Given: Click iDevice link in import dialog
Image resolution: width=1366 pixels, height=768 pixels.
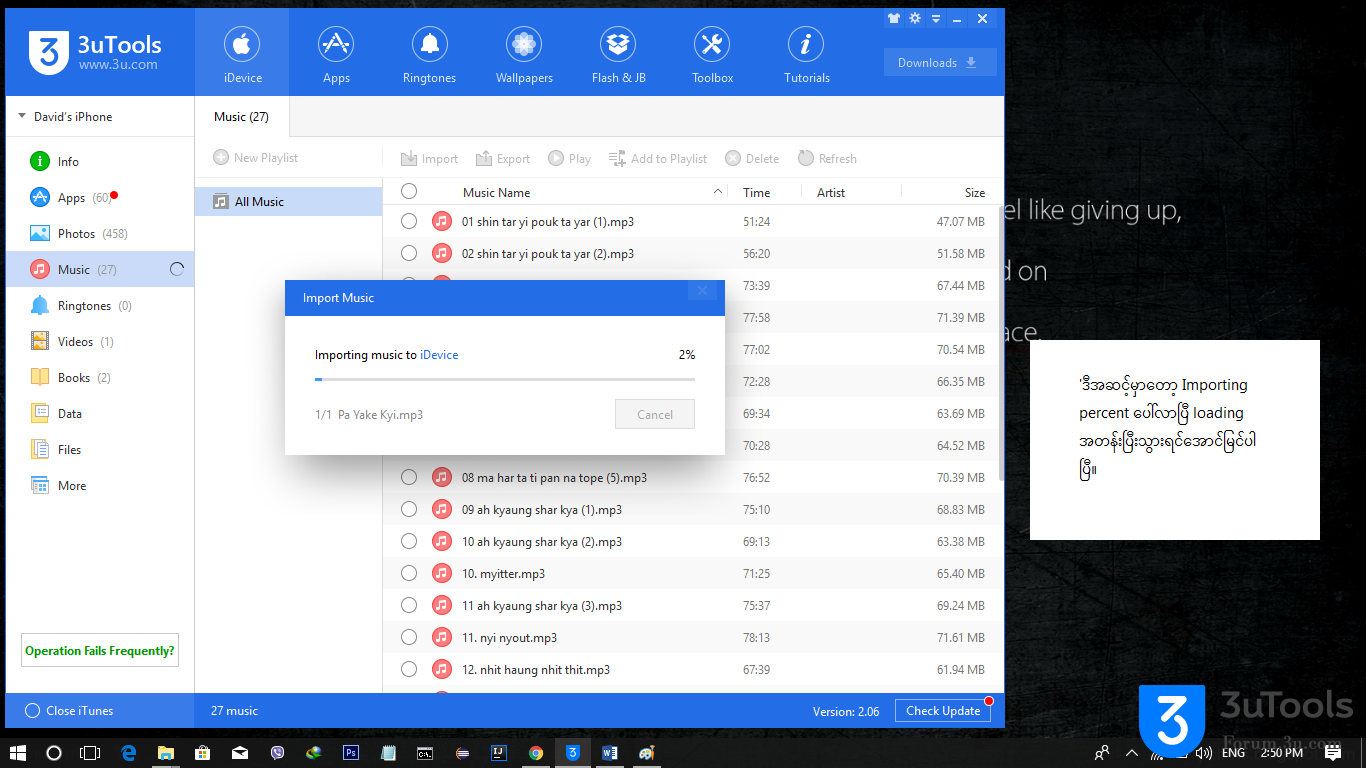Looking at the screenshot, I should coord(439,355).
